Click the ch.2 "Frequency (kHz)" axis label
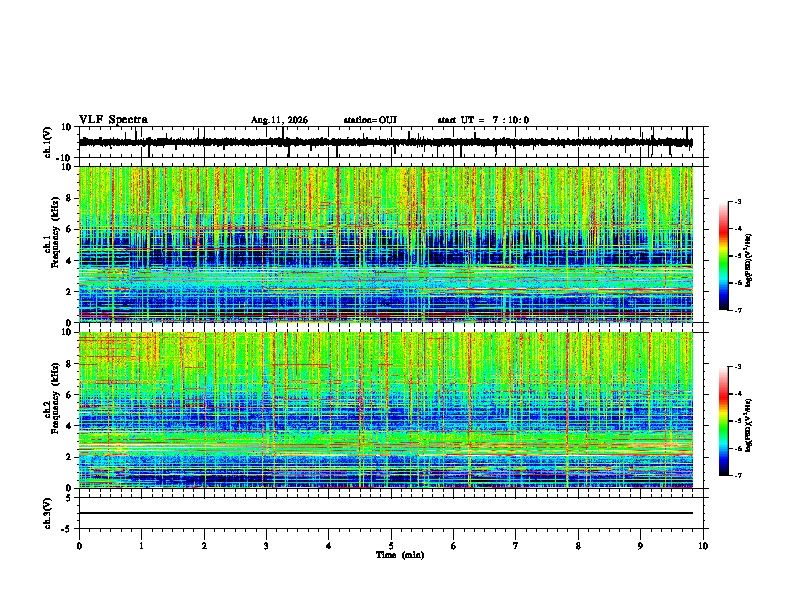Screen dimensions: 792x612 click(x=55, y=398)
